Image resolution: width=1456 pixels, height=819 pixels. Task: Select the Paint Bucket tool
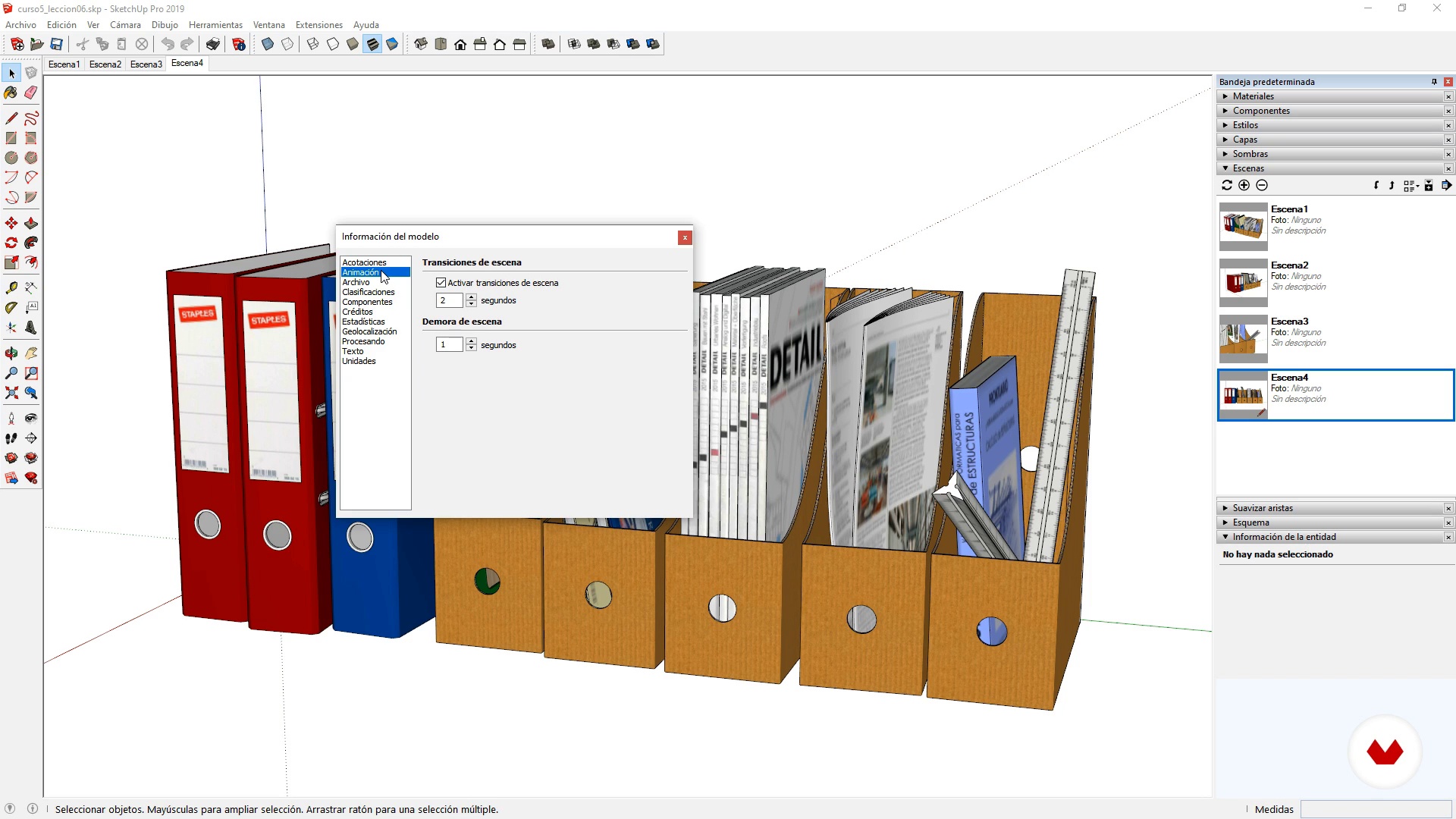[11, 93]
